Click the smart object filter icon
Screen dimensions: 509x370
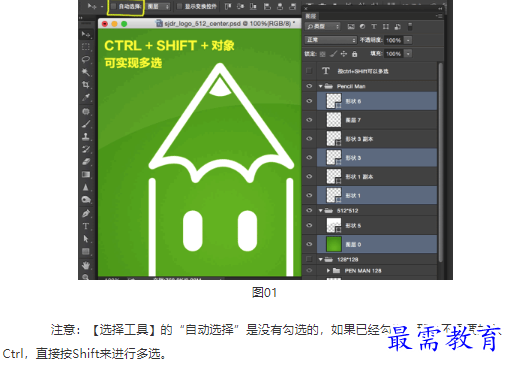397,26
